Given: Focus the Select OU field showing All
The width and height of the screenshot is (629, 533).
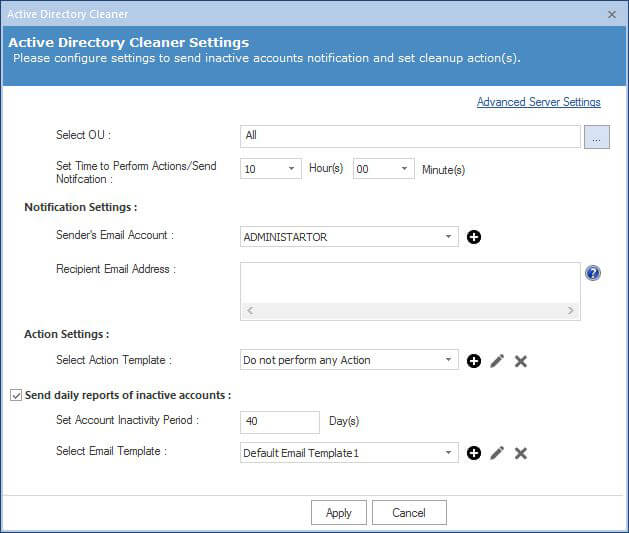Looking at the screenshot, I should (x=410, y=136).
